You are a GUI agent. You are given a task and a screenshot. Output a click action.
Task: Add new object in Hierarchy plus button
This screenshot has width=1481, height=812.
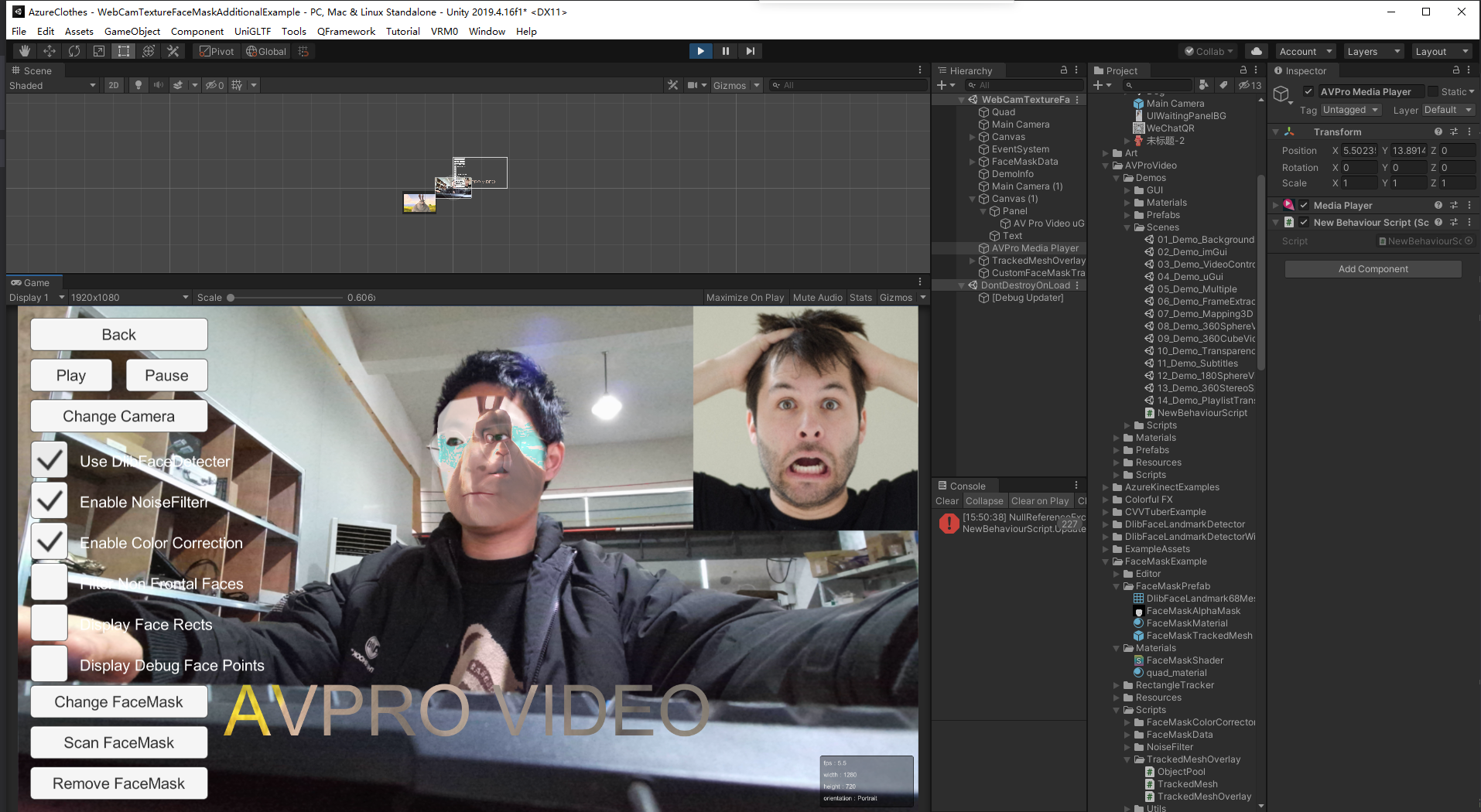(x=946, y=85)
